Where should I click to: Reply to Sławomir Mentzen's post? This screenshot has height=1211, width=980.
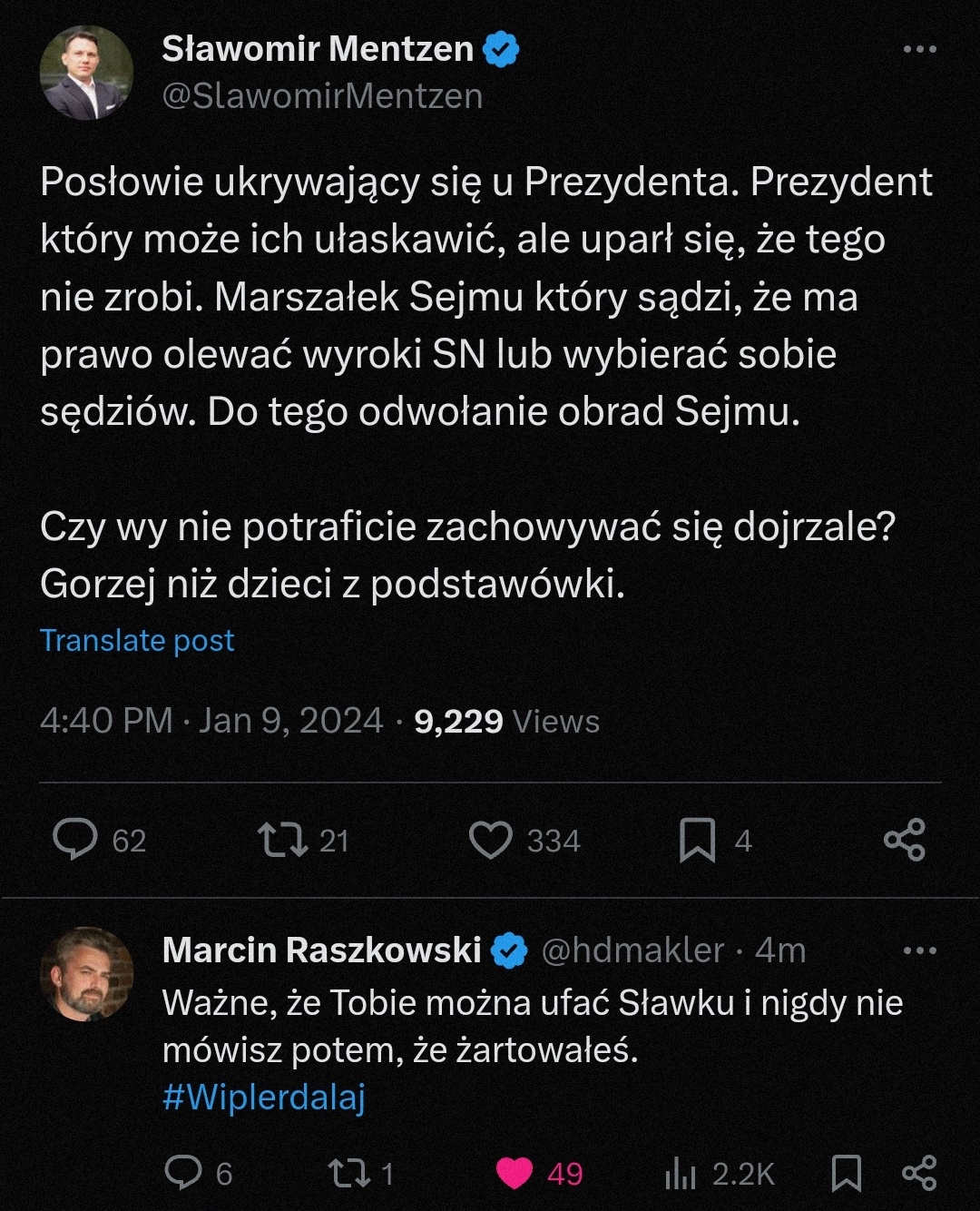pos(75,840)
